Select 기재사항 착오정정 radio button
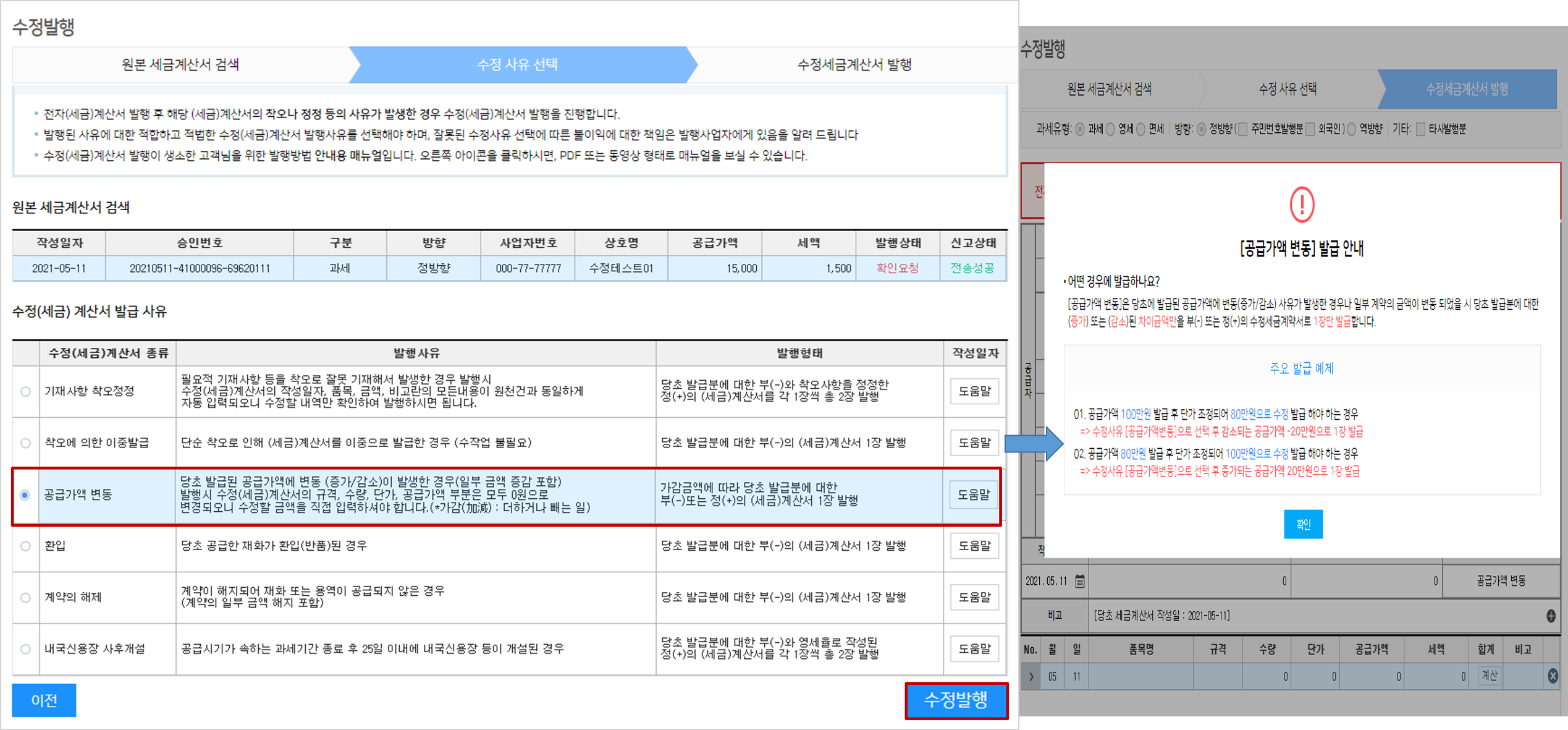The width and height of the screenshot is (1568, 730). click(25, 391)
